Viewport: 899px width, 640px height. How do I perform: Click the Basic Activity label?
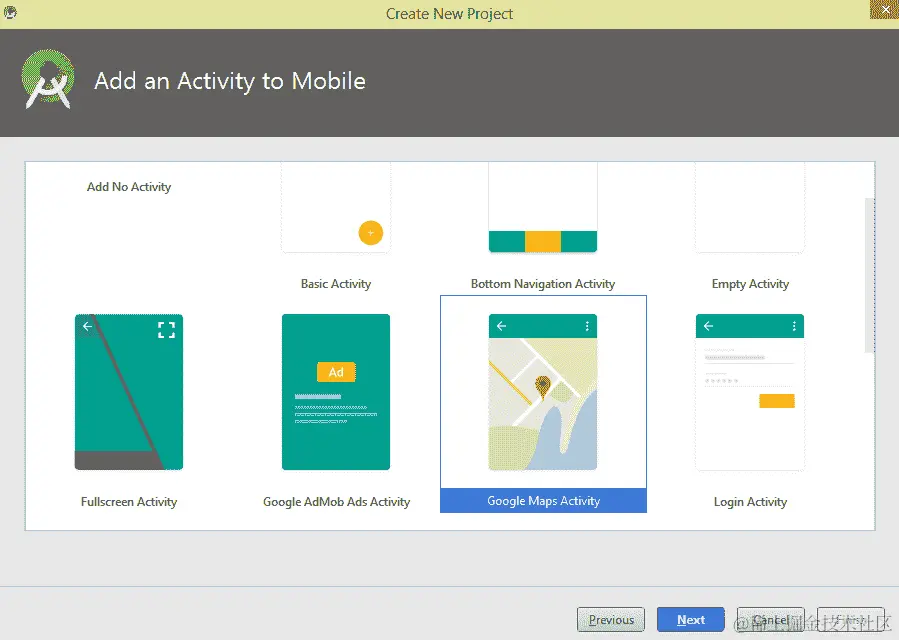(x=336, y=284)
